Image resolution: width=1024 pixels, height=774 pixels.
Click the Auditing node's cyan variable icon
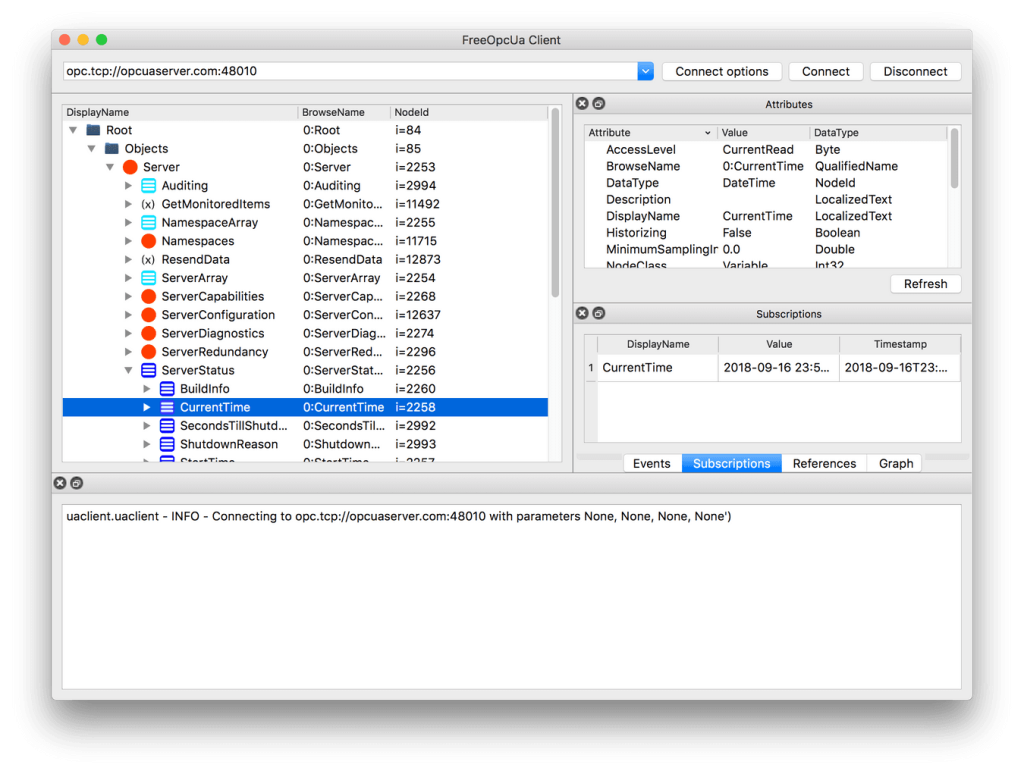148,186
